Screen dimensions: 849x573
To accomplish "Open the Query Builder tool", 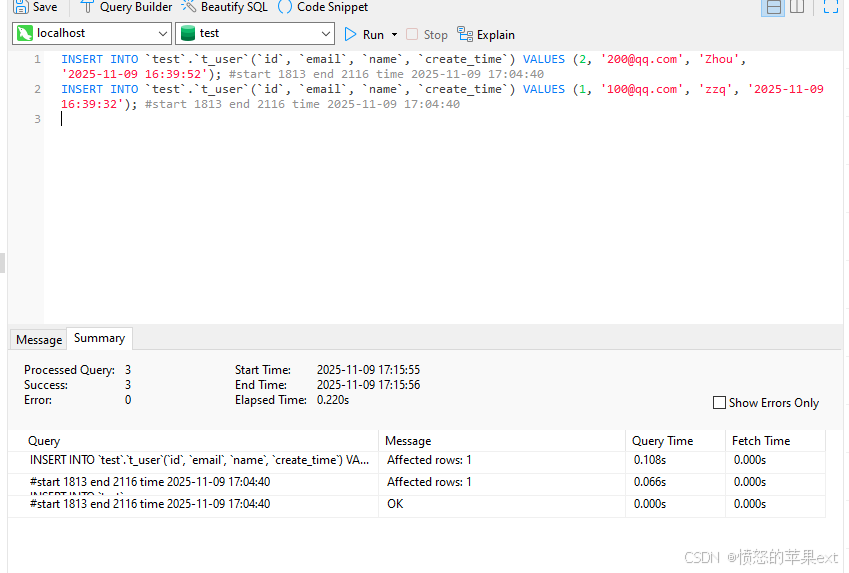I will 126,7.
